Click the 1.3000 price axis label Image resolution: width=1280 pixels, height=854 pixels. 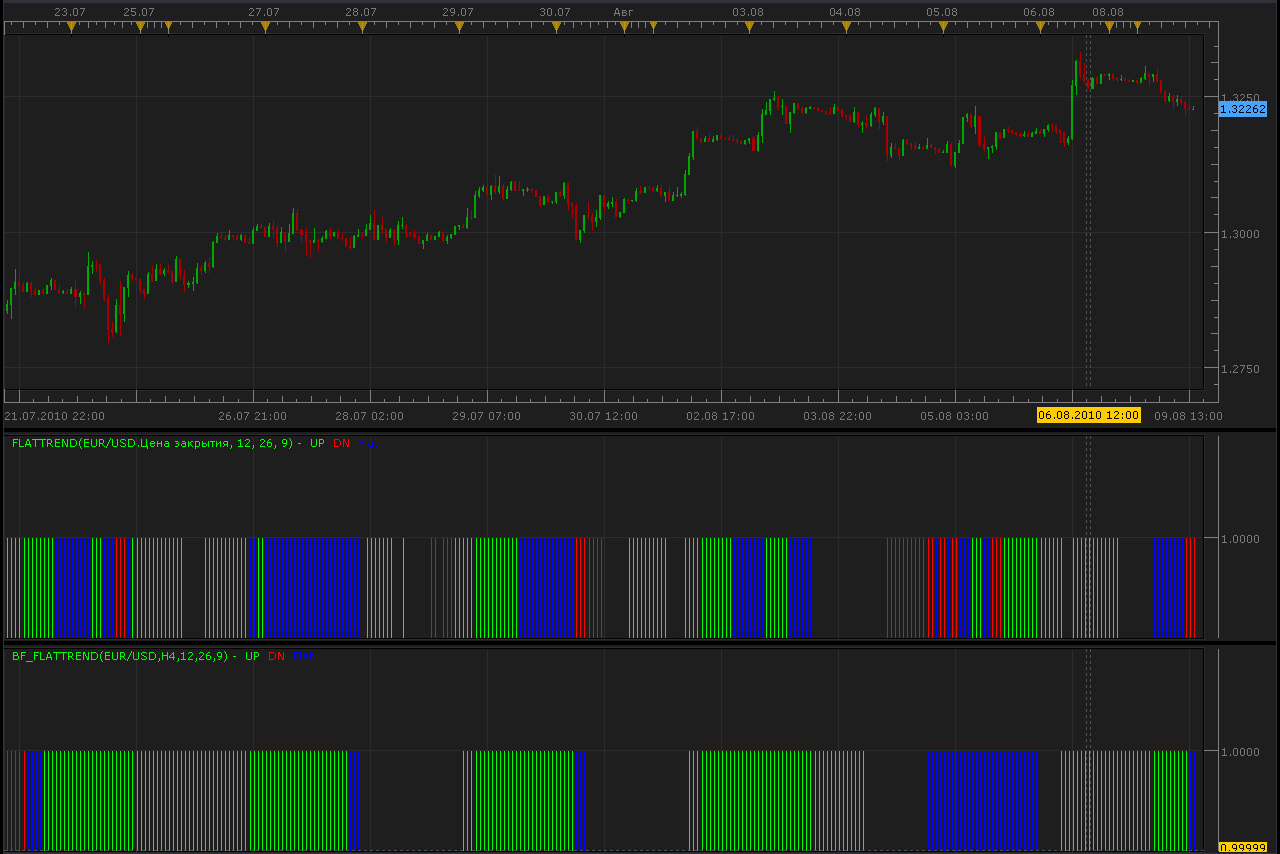[x=1238, y=233]
